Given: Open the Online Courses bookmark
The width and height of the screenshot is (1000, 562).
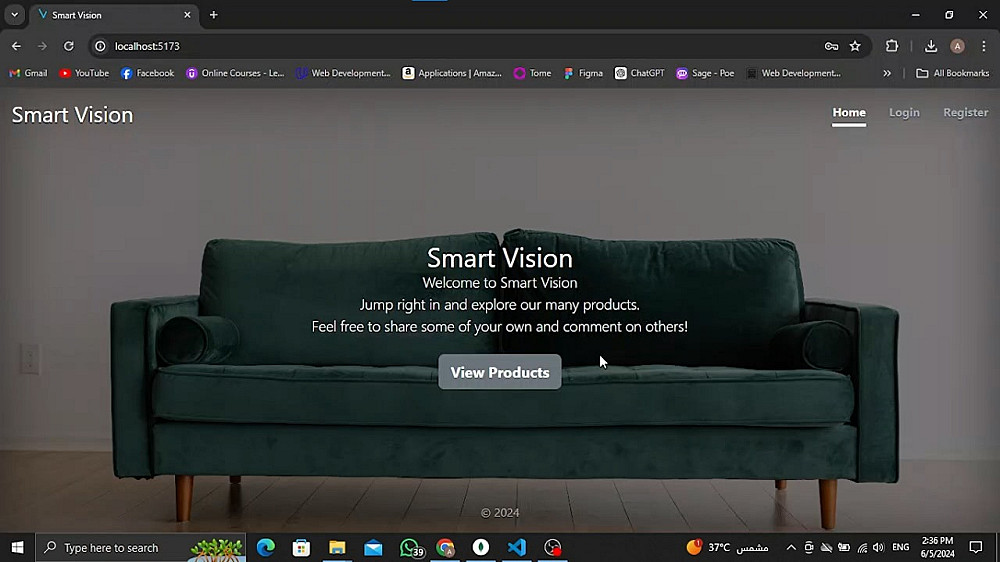Looking at the screenshot, I should point(235,73).
